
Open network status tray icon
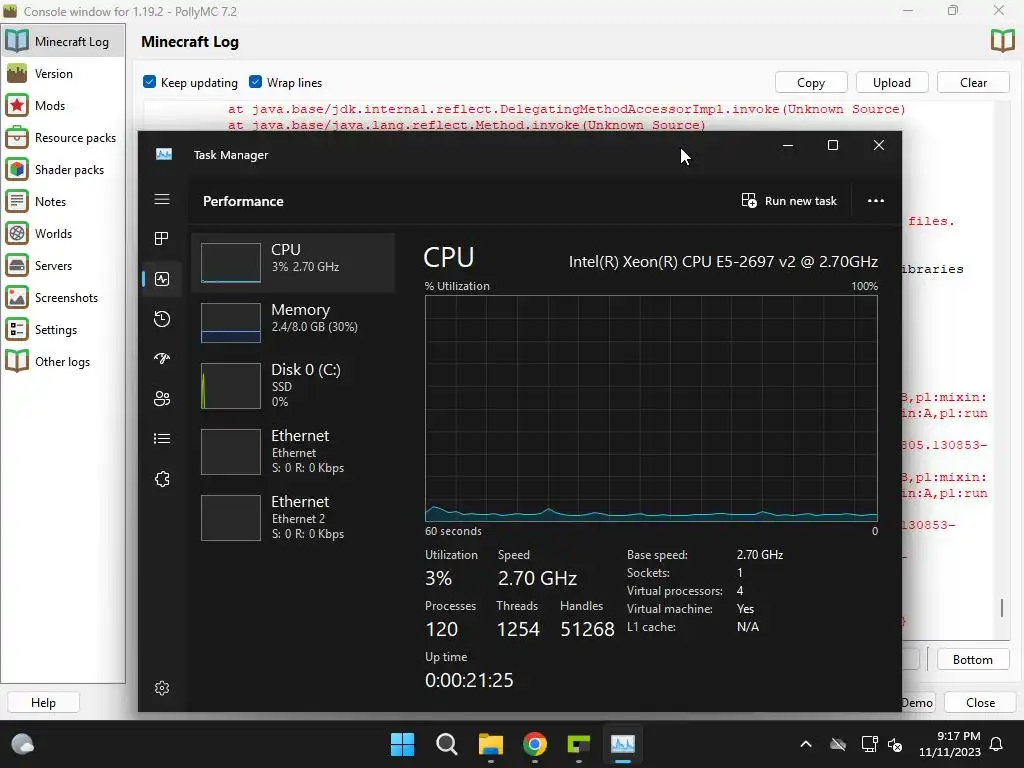point(869,744)
